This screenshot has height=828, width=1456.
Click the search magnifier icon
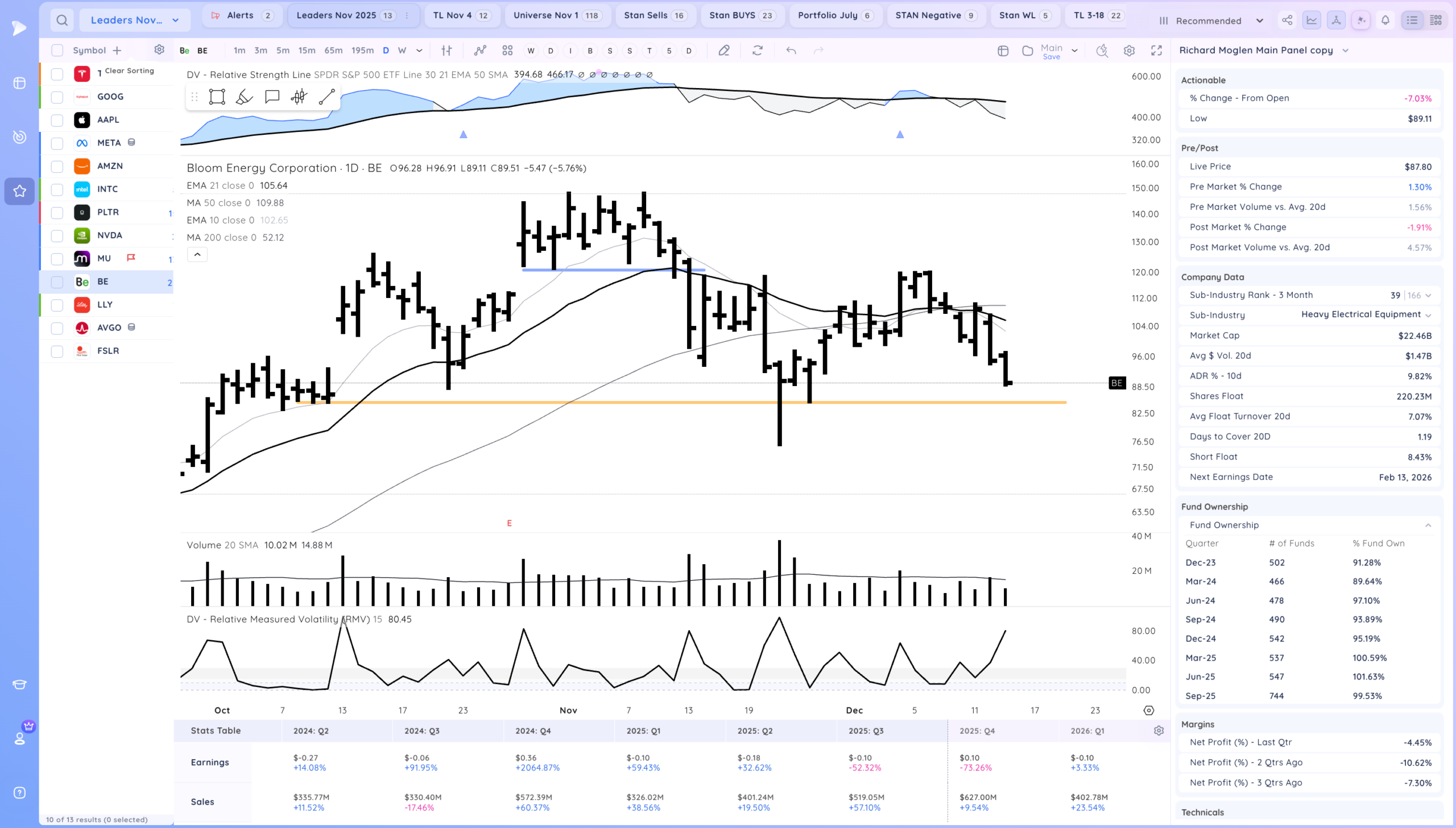pos(62,20)
